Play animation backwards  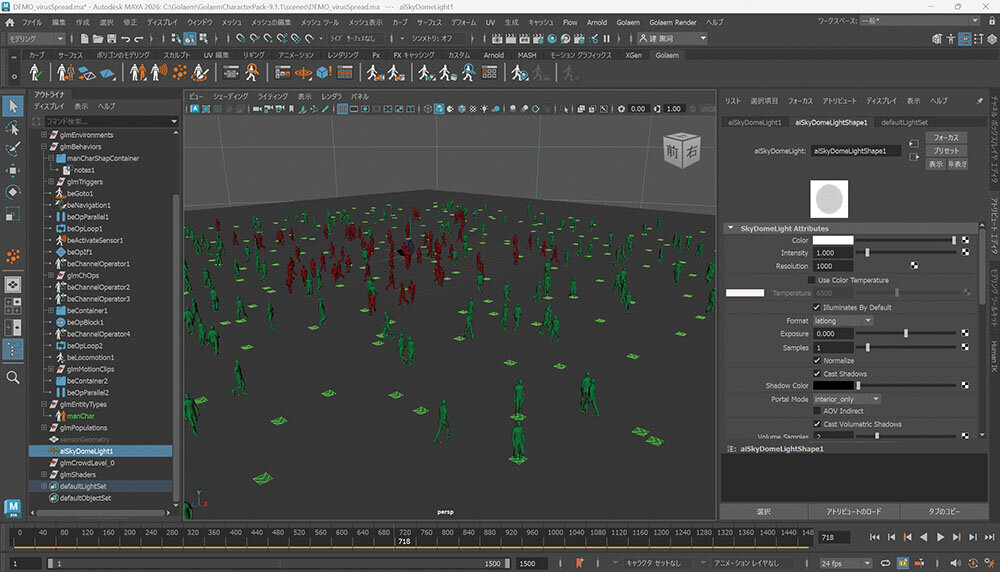click(923, 537)
